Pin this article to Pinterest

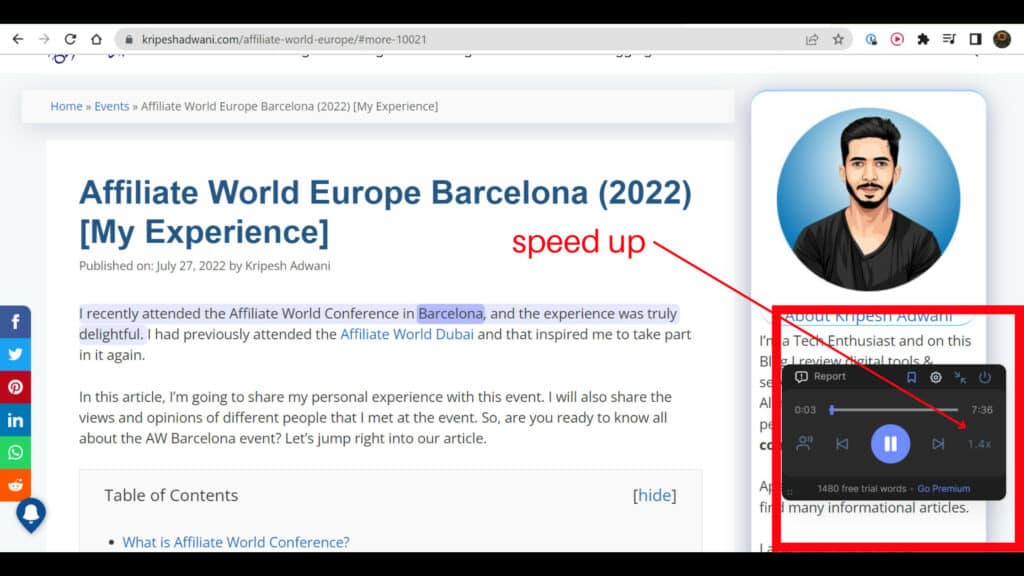point(15,387)
